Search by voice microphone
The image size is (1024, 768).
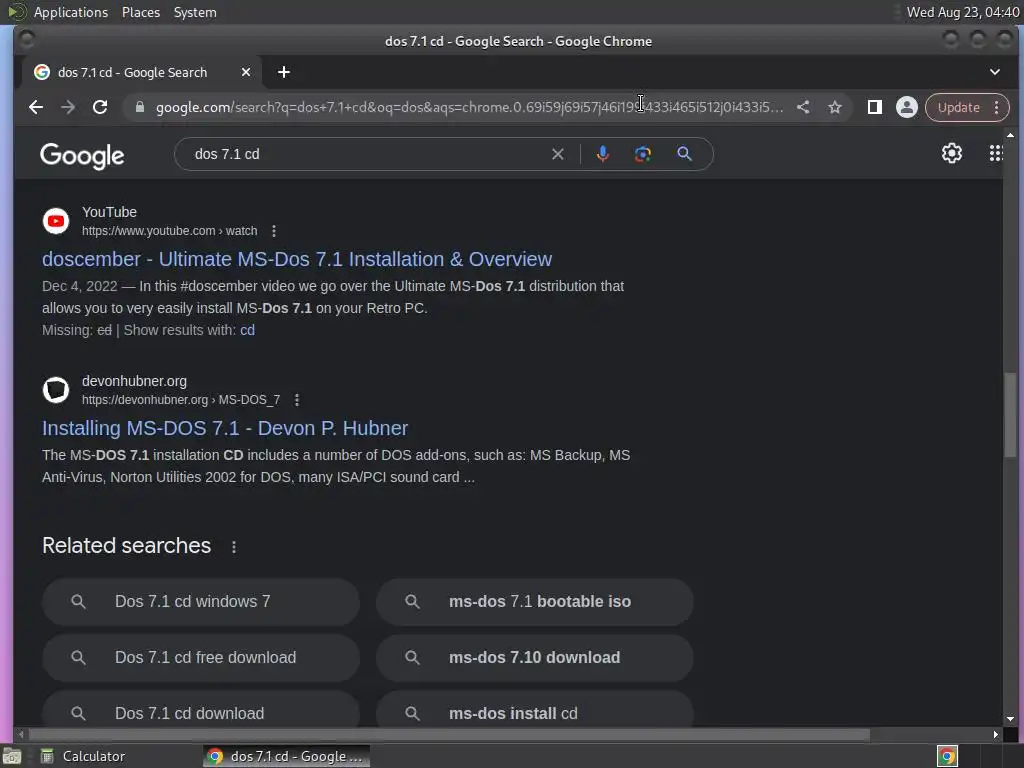[603, 154]
